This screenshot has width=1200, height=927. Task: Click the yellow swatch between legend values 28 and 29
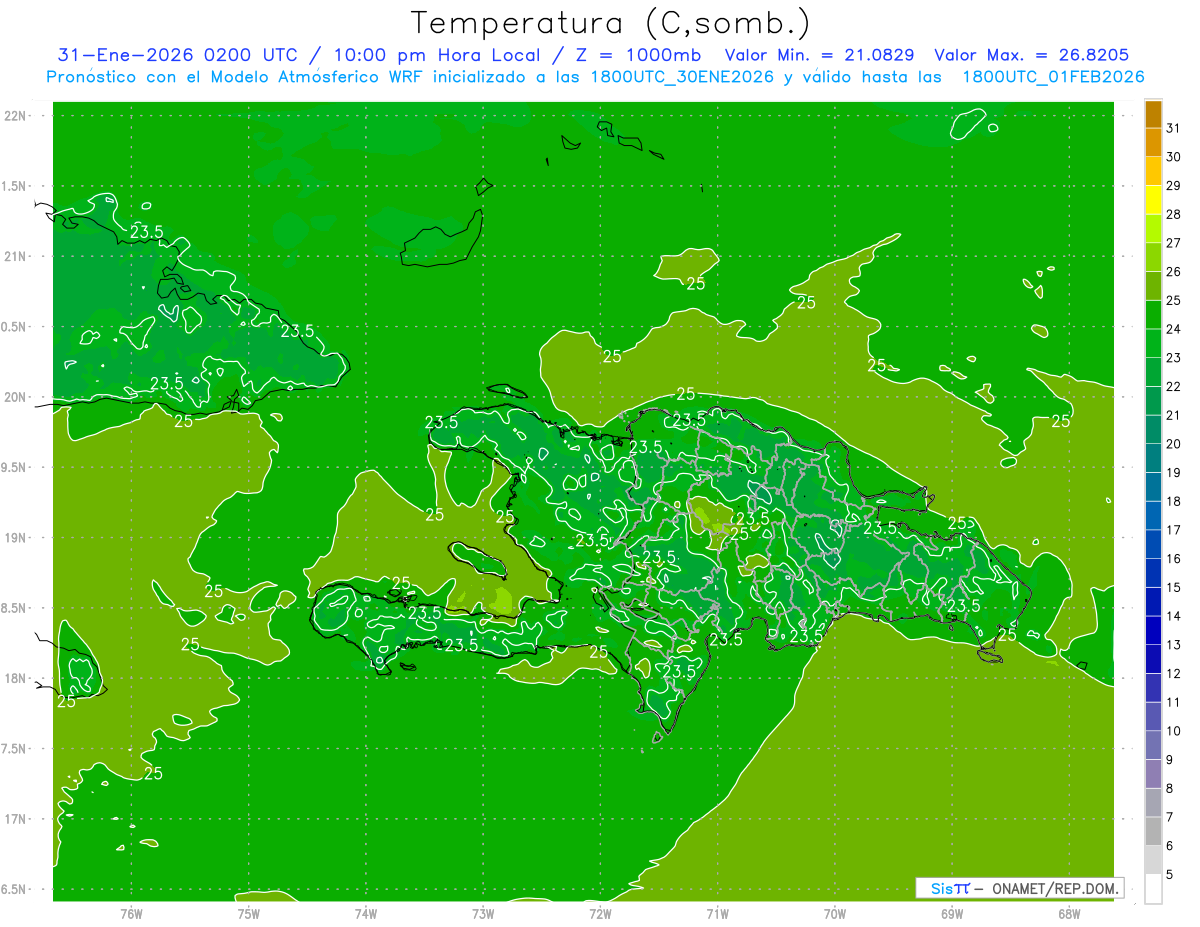pos(1153,200)
